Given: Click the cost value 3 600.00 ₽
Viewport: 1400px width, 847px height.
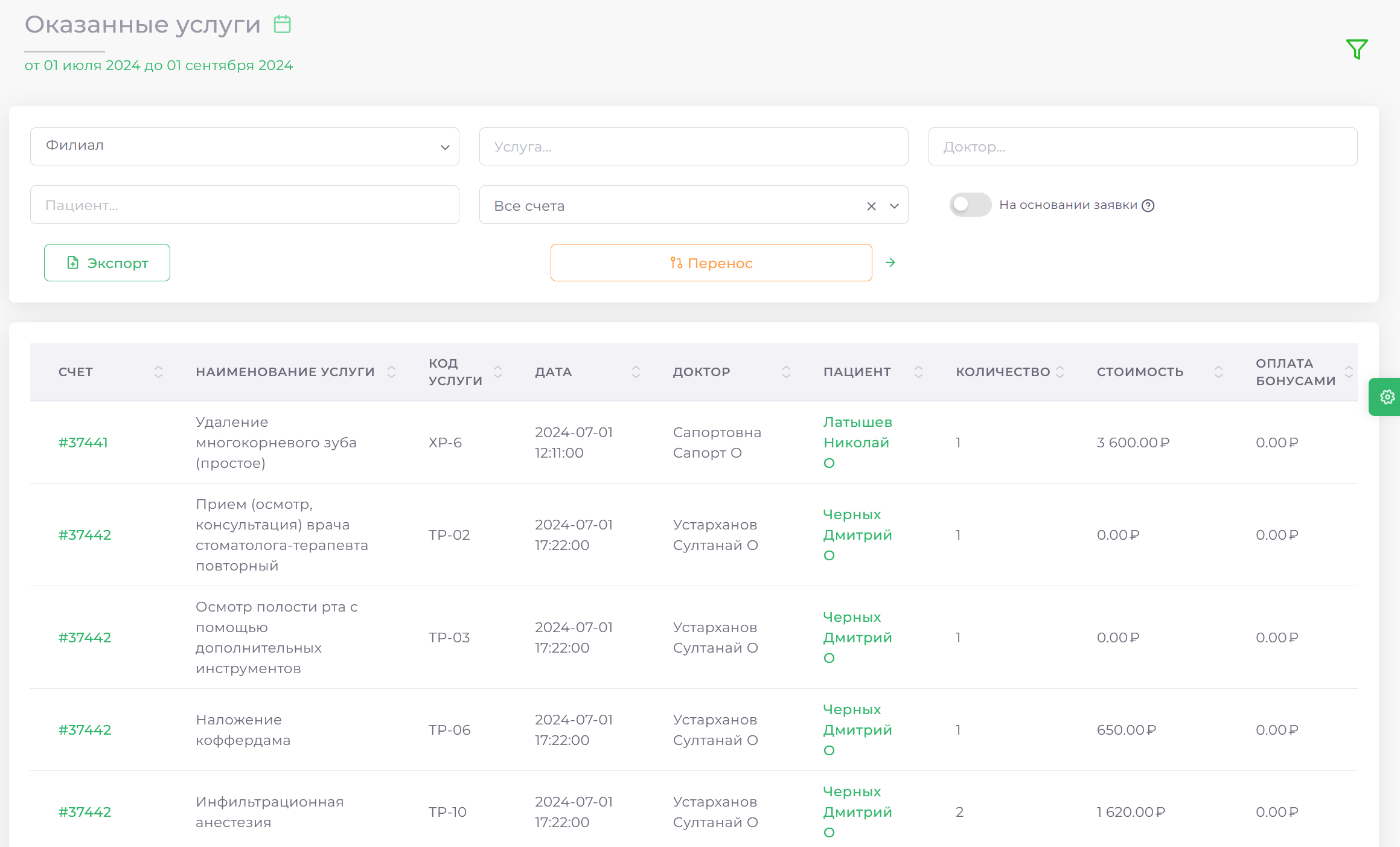Looking at the screenshot, I should tap(1133, 443).
